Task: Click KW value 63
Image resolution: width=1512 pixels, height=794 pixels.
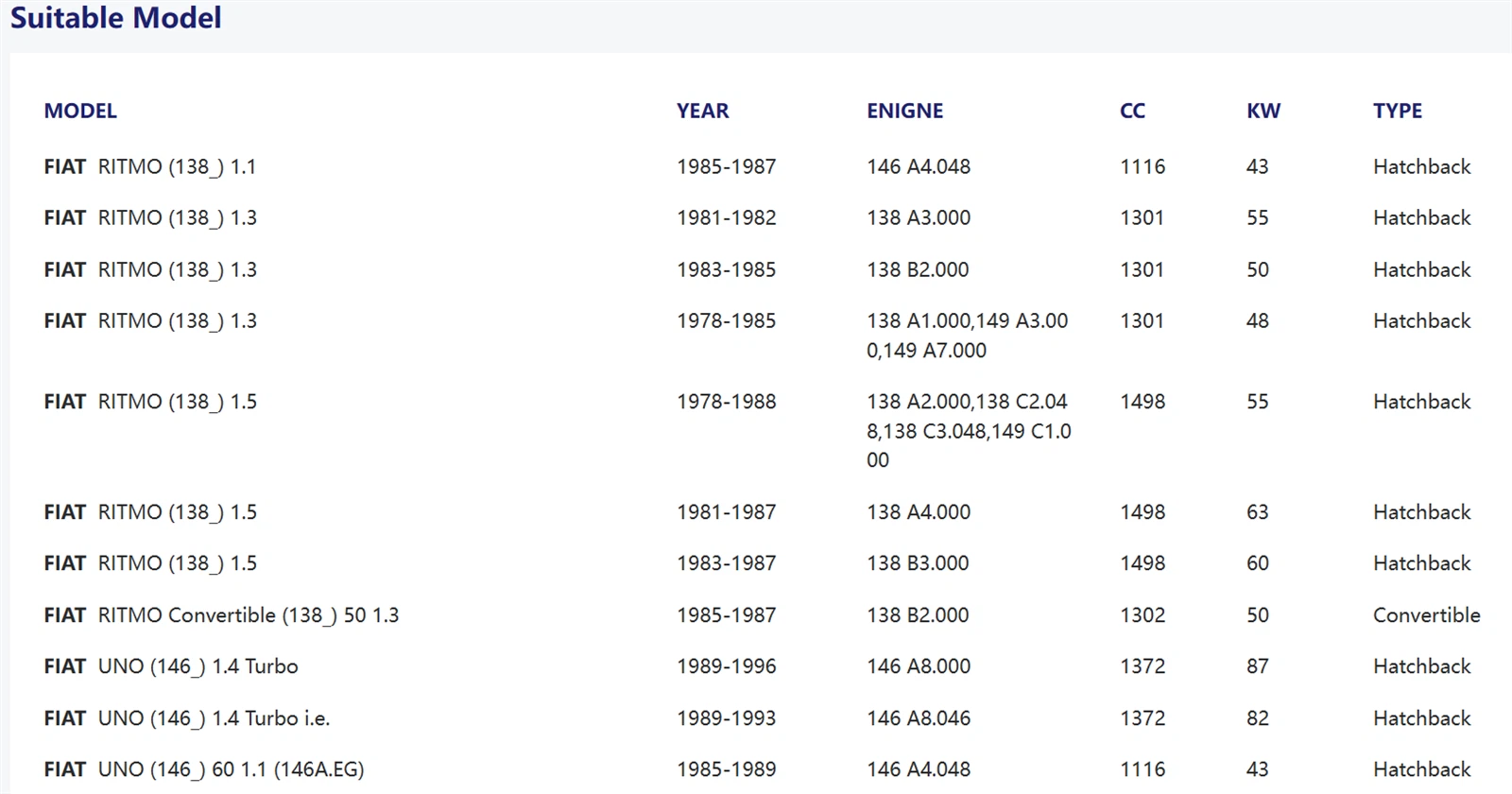Action: [x=1258, y=512]
